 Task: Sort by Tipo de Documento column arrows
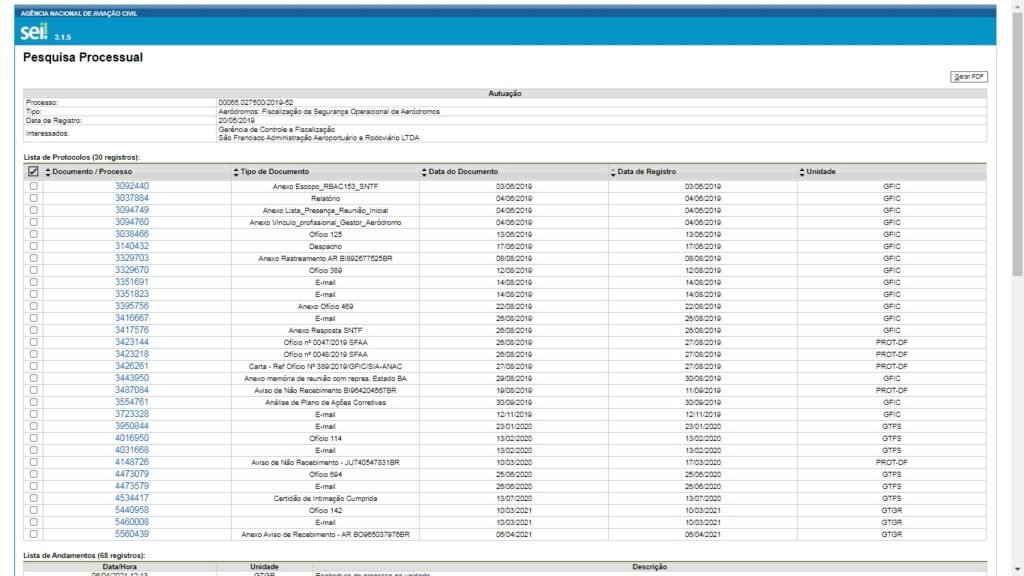[x=237, y=172]
